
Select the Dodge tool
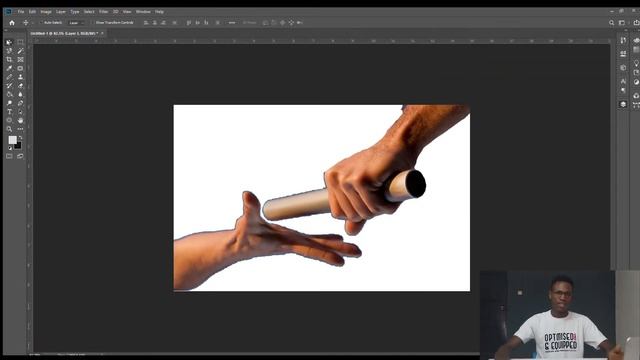[9, 103]
